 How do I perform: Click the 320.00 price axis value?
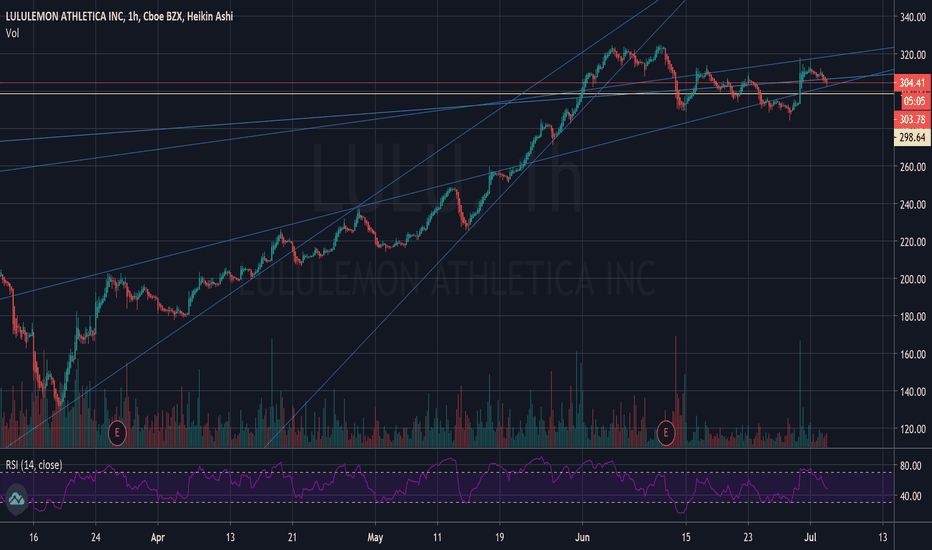coord(912,55)
